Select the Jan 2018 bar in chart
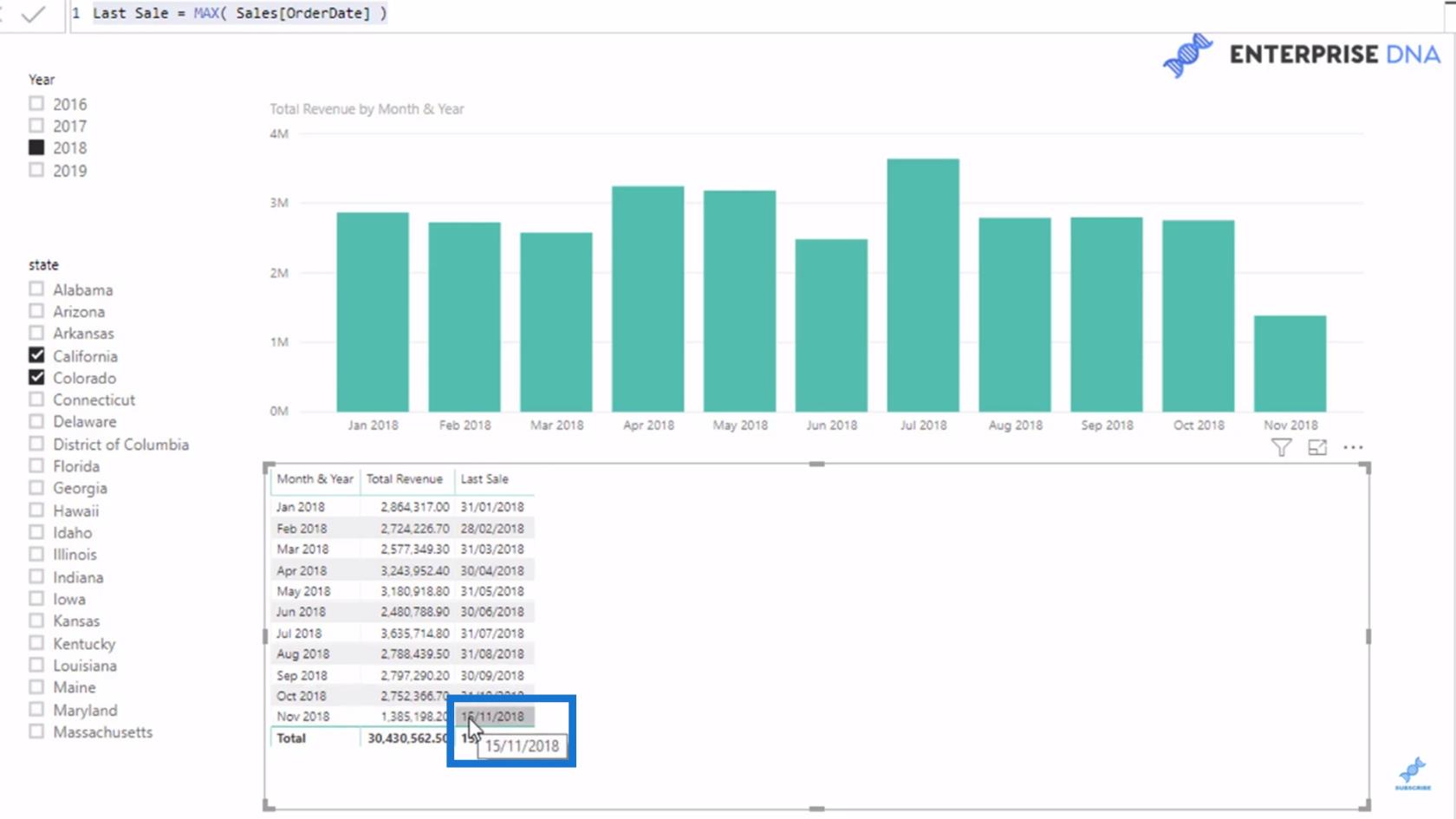The height and width of the screenshot is (819, 1456). (373, 312)
